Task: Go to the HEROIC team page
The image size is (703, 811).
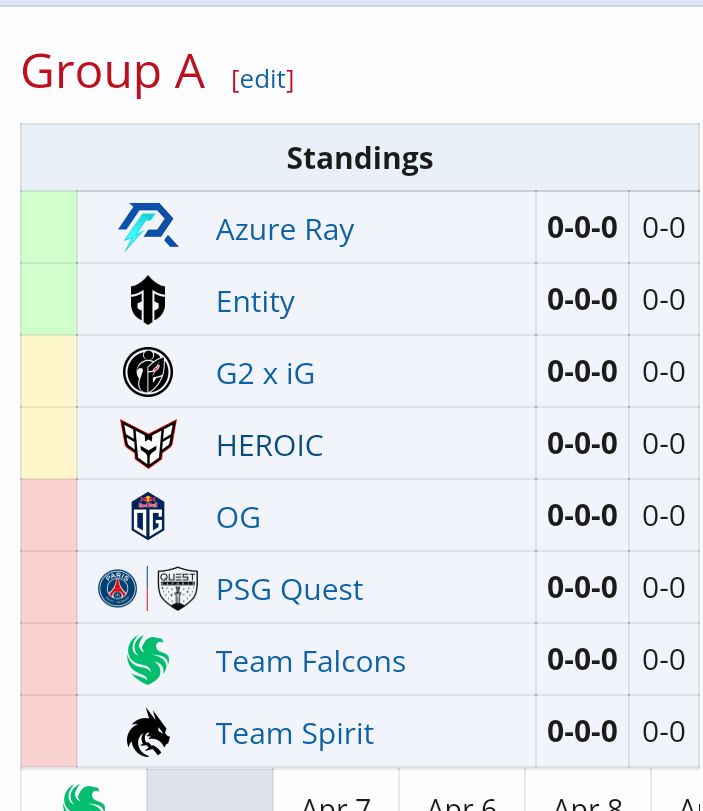Action: [x=269, y=445]
